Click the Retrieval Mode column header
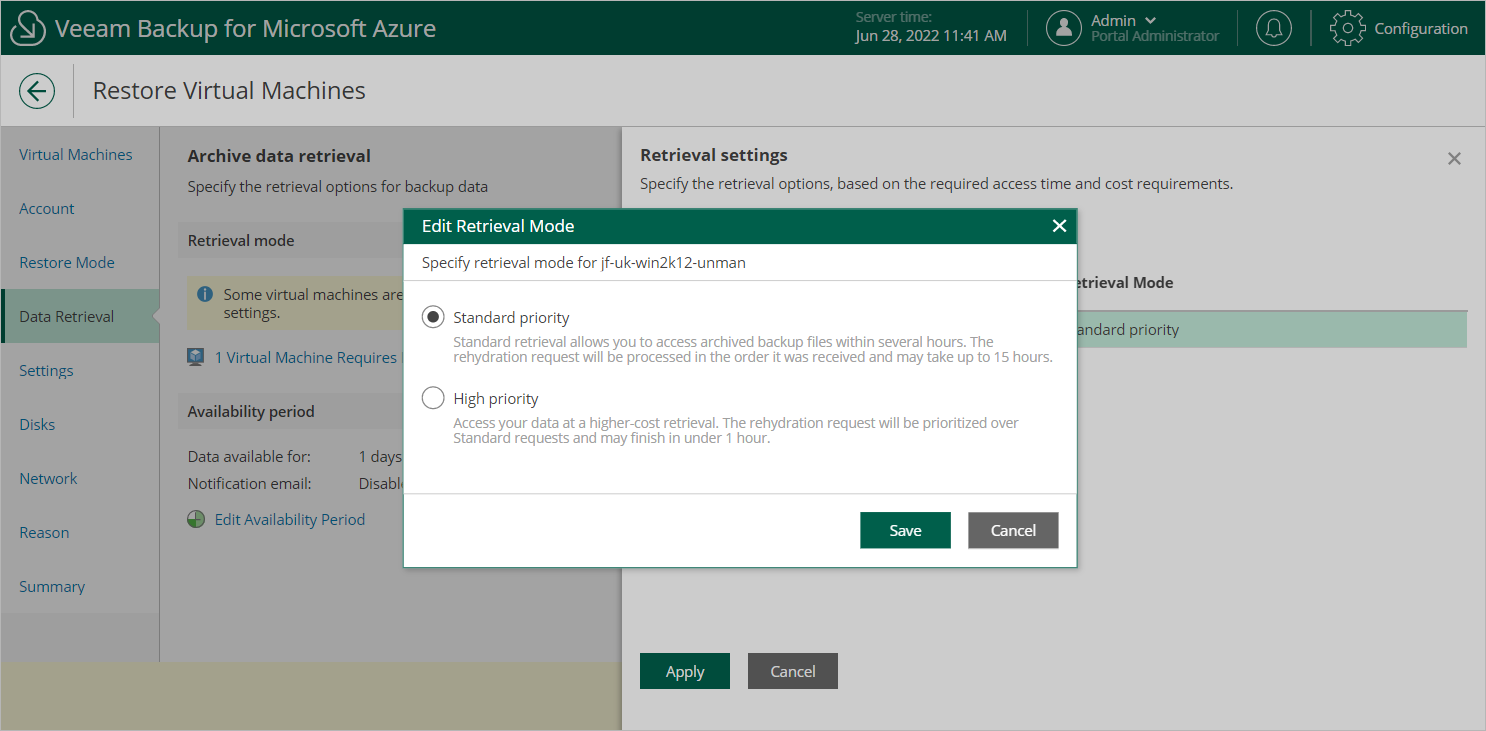The image size is (1486, 731). tap(1125, 282)
